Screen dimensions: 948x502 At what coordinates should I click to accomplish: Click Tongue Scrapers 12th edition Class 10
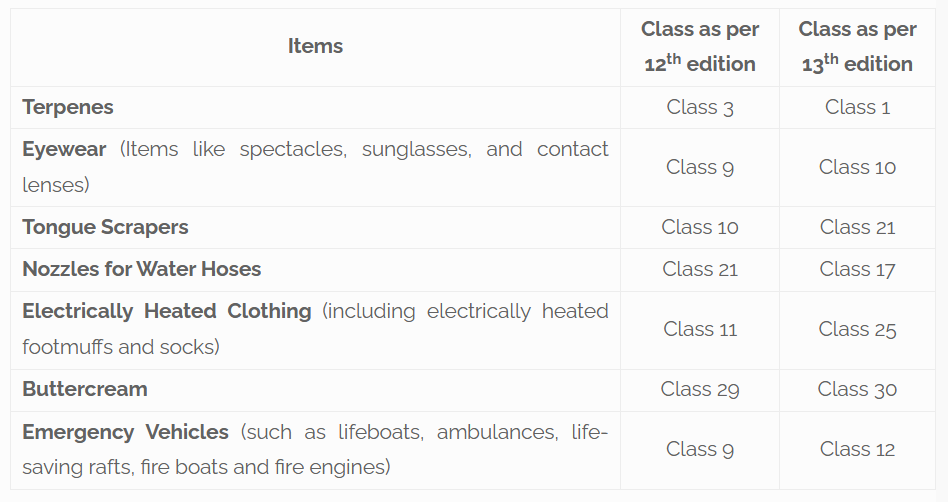pos(700,227)
